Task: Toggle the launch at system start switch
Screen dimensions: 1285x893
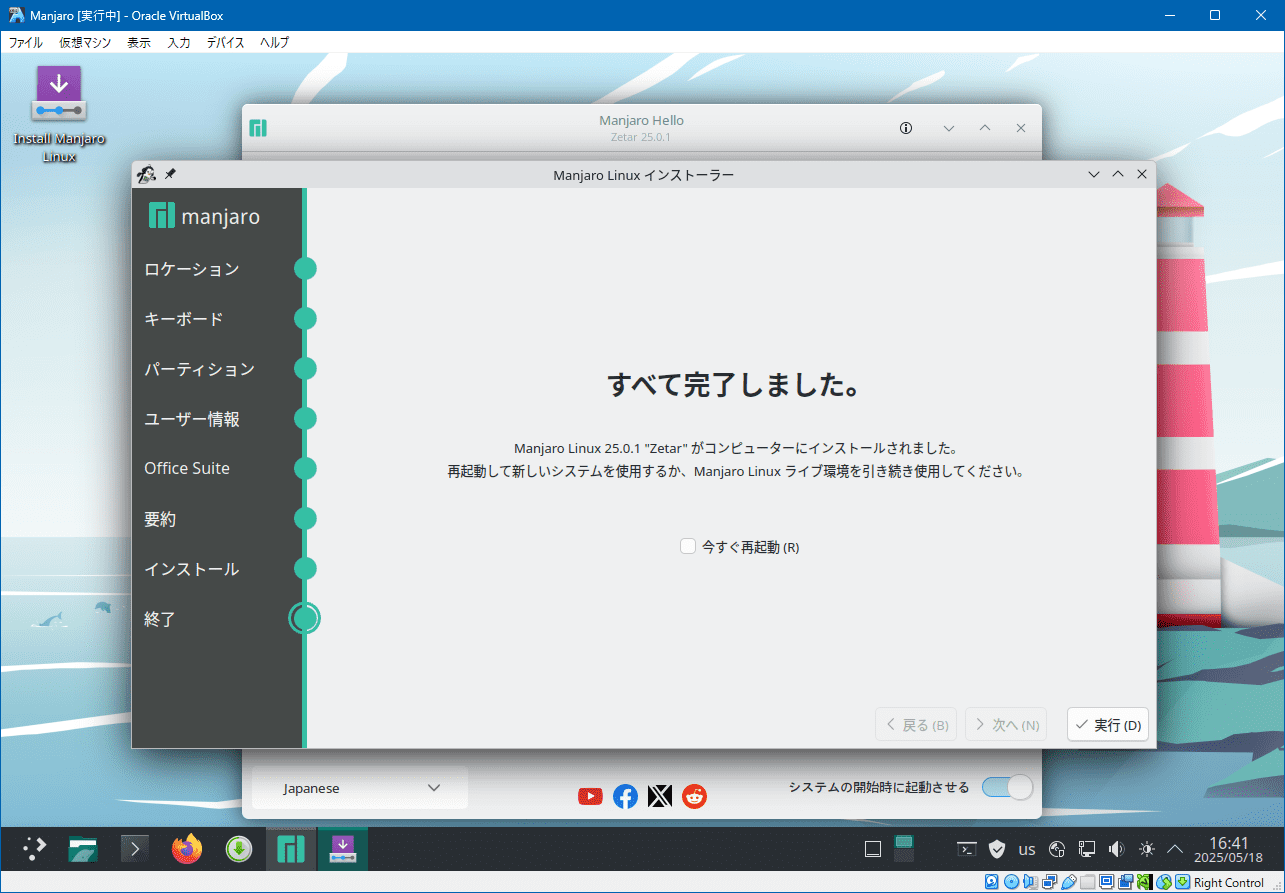Action: 1007,788
